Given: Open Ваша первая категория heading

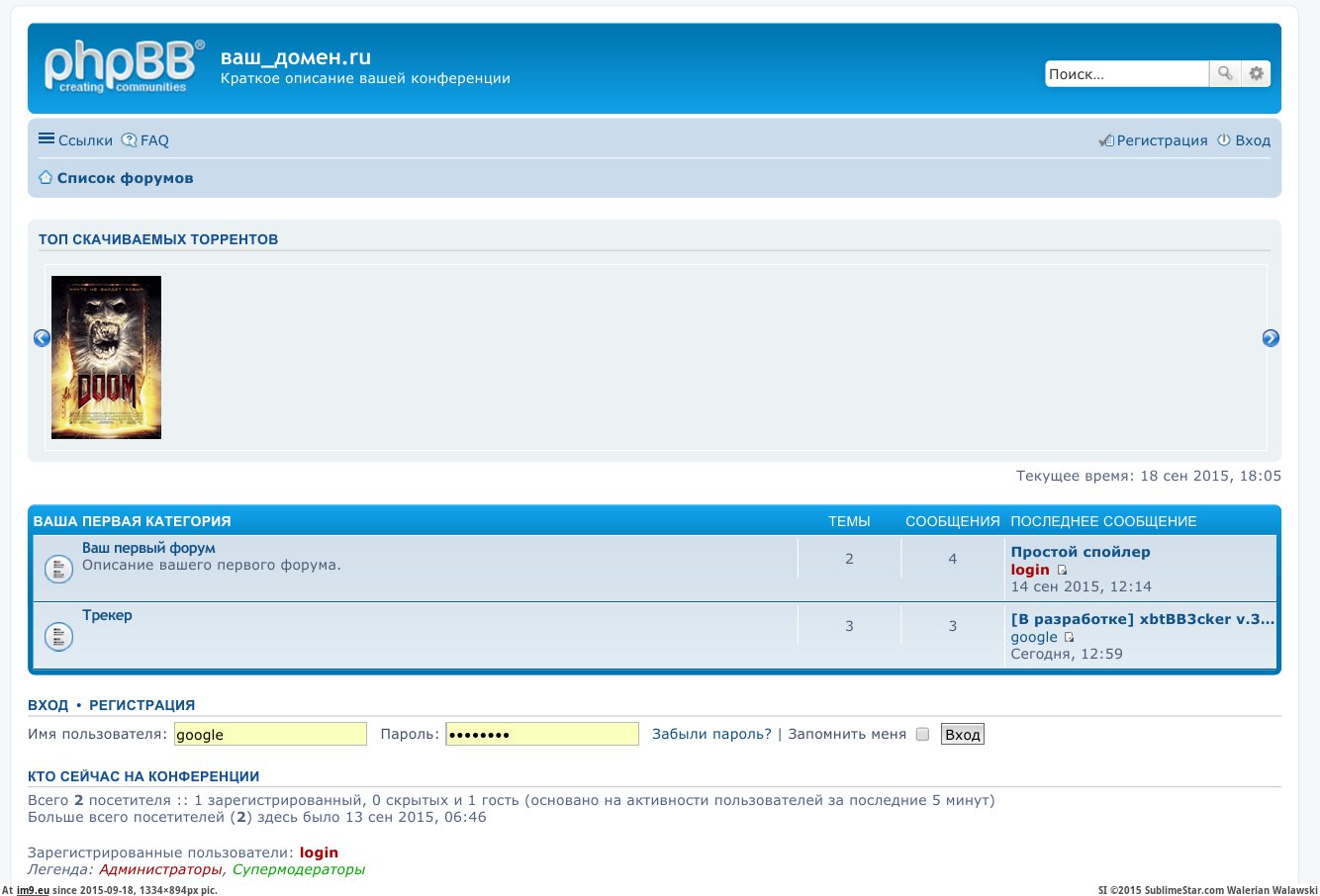Looking at the screenshot, I should [x=132, y=521].
